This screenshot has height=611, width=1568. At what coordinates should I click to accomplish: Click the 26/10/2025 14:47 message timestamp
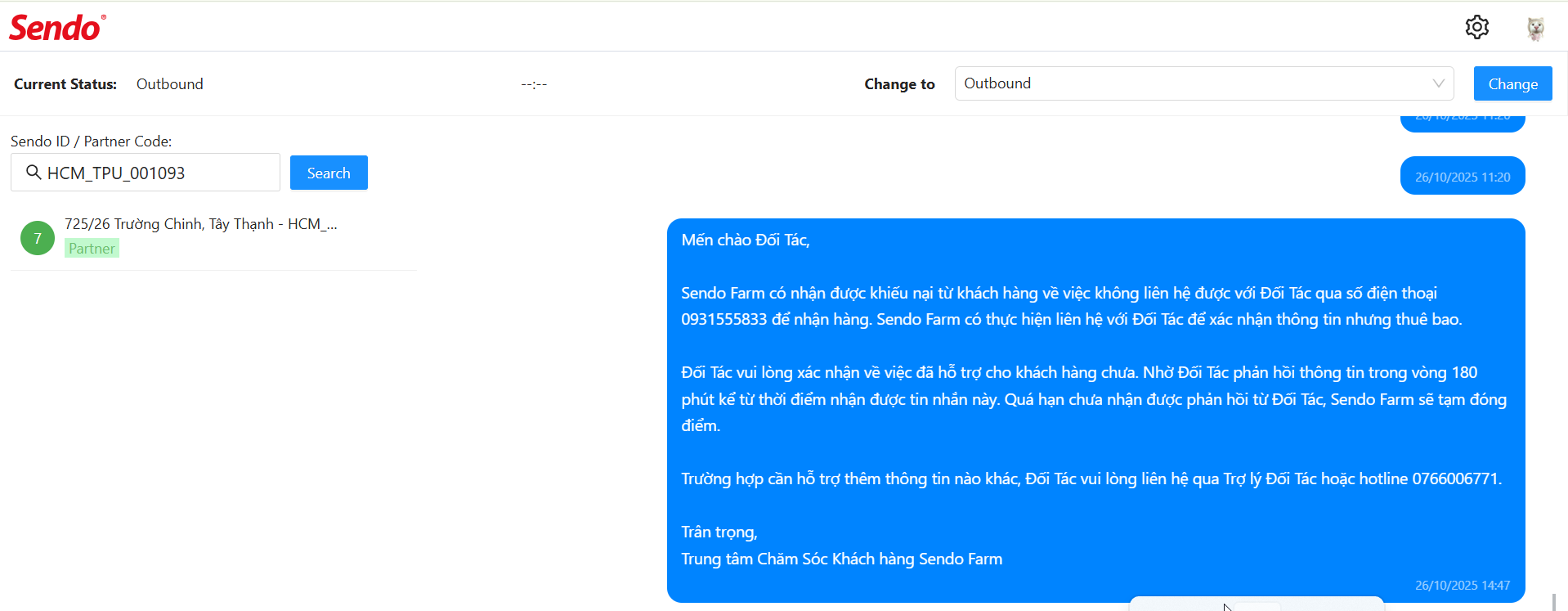click(1463, 586)
